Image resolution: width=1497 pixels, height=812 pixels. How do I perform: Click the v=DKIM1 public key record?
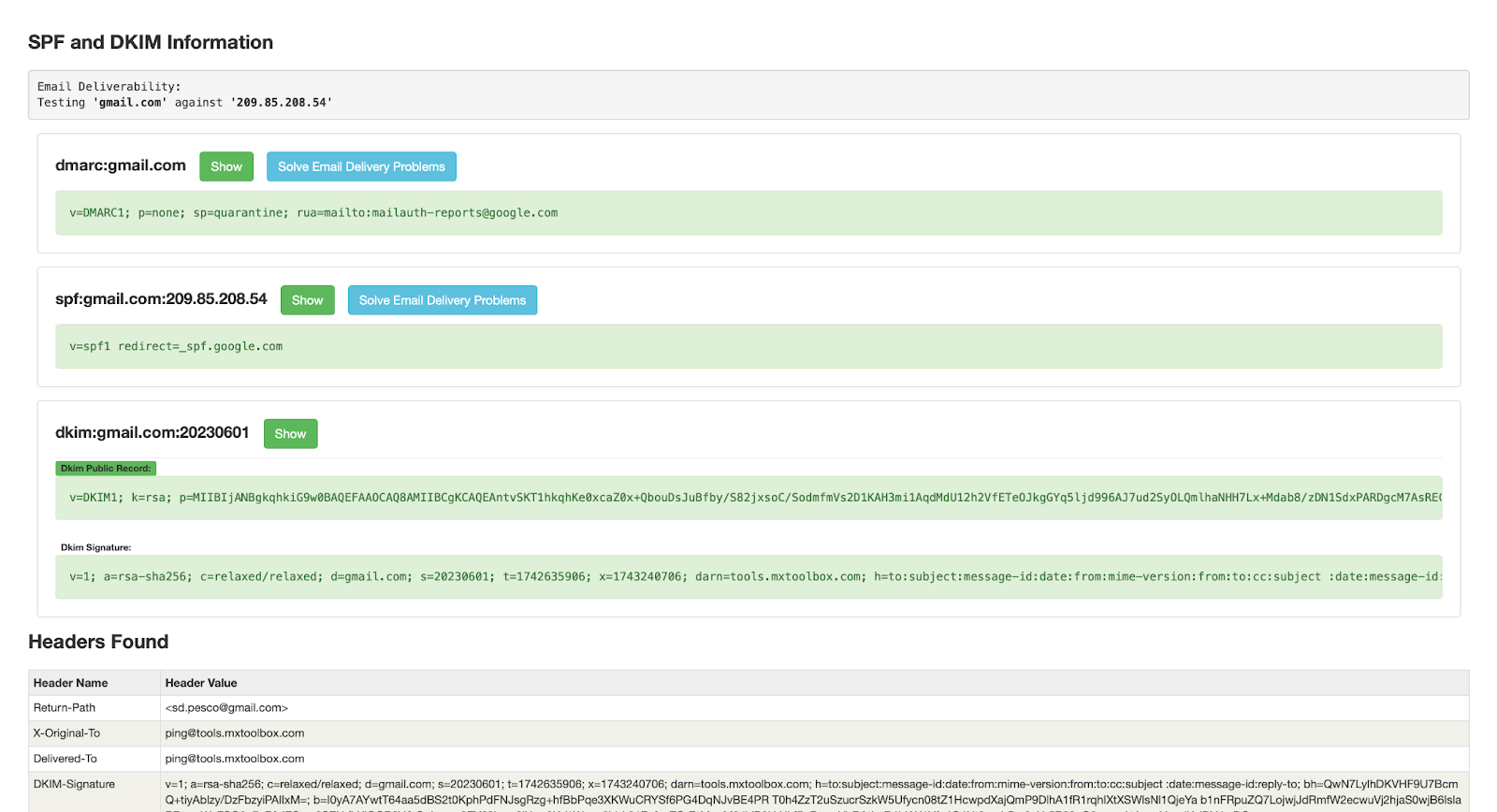point(748,498)
